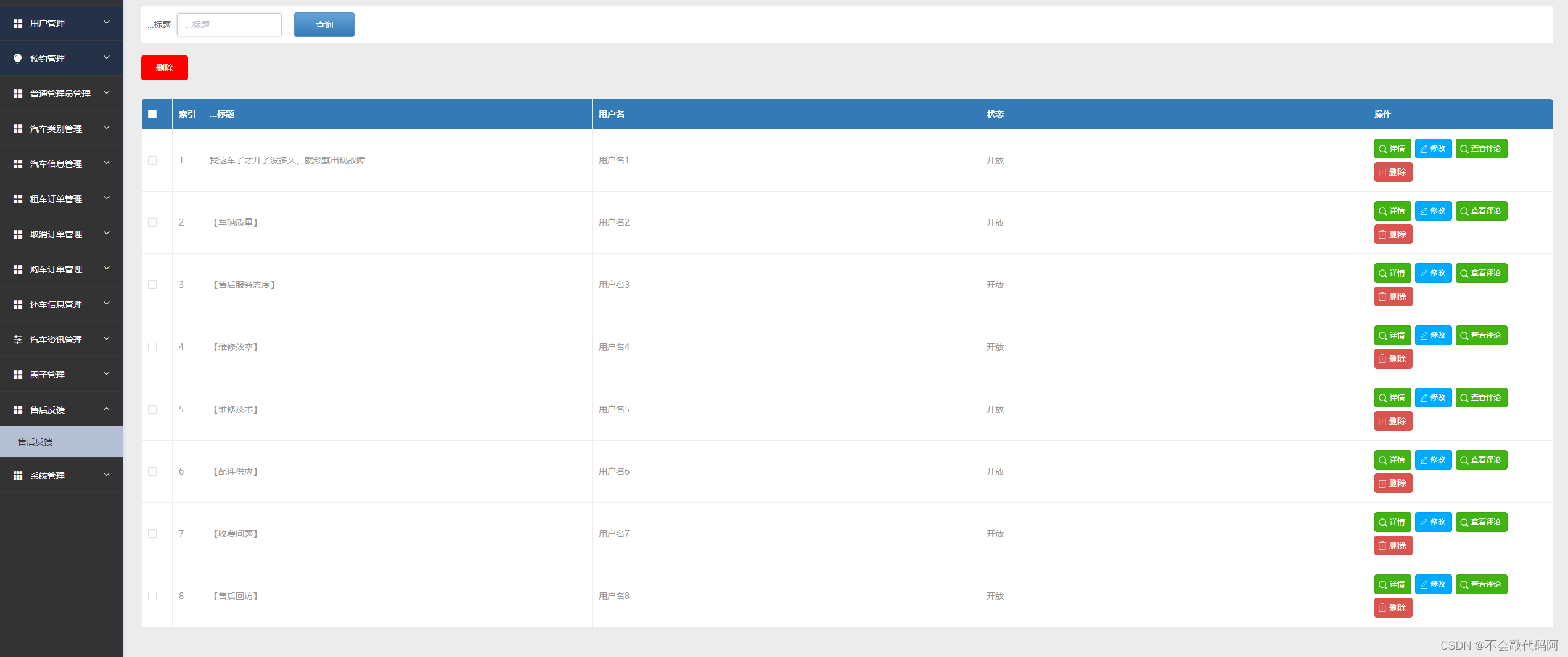Open 汽车资讯管理 menu item

coord(61,340)
